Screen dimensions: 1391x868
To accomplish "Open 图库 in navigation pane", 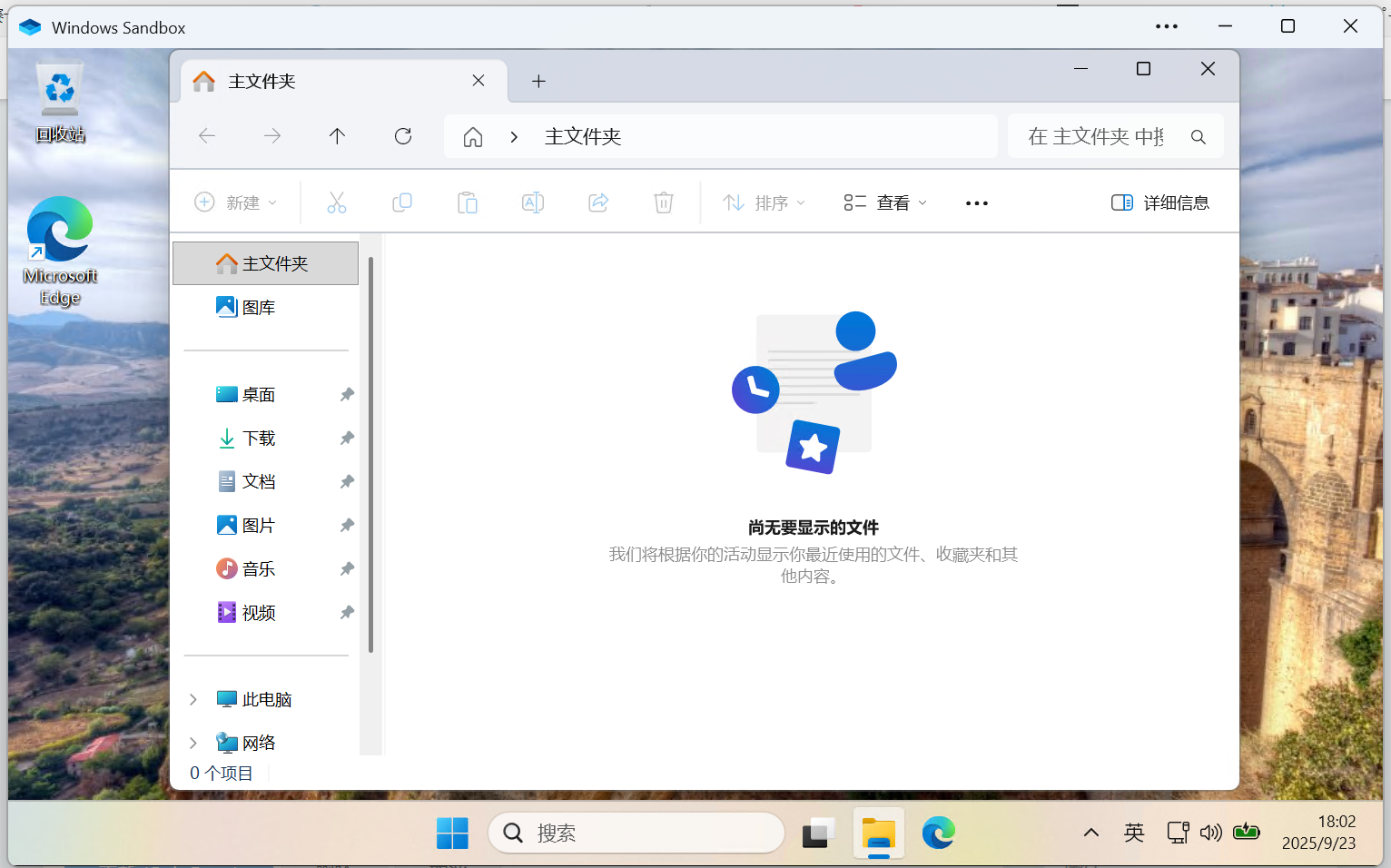I will coord(259,308).
